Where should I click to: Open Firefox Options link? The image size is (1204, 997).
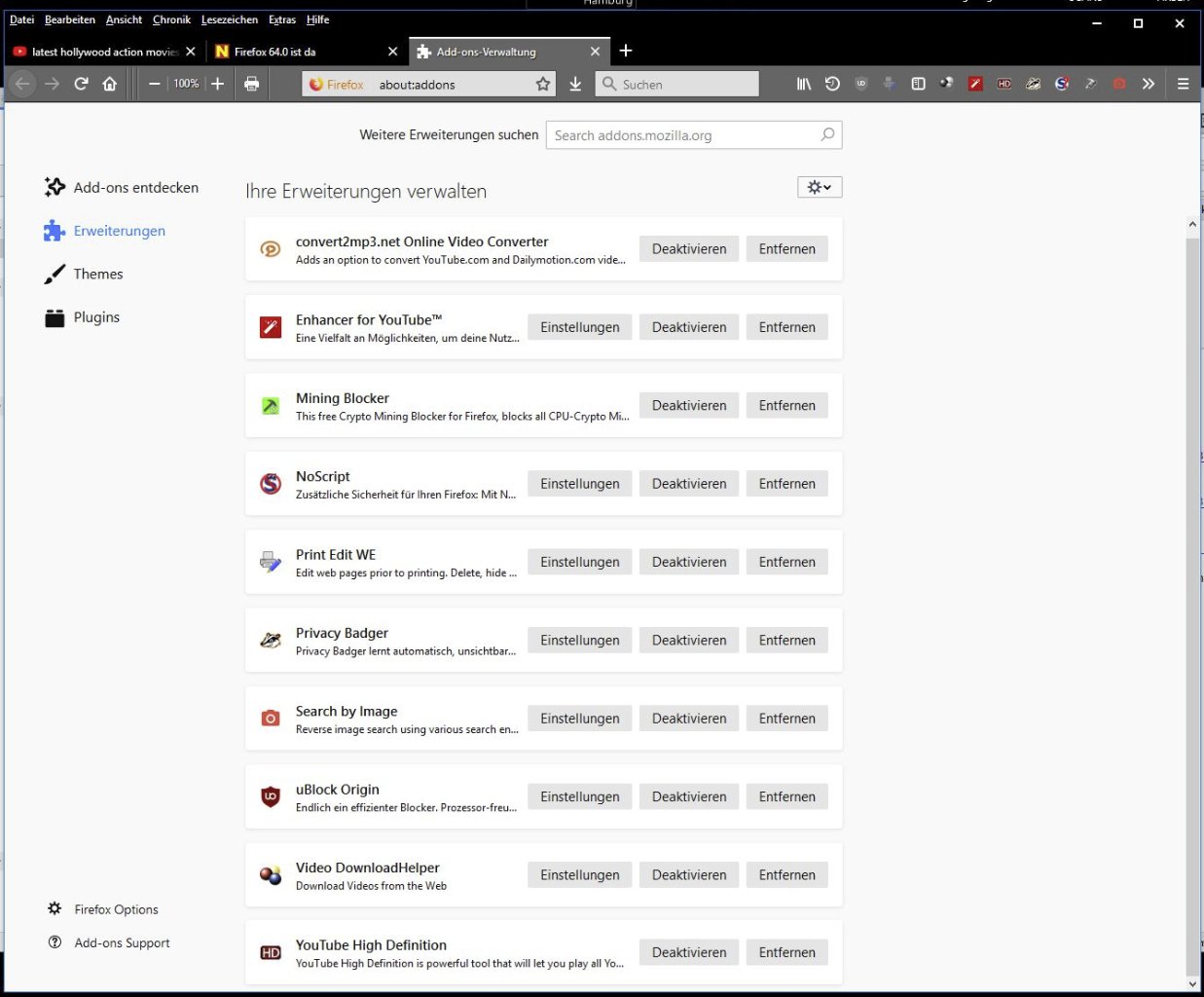click(103, 909)
